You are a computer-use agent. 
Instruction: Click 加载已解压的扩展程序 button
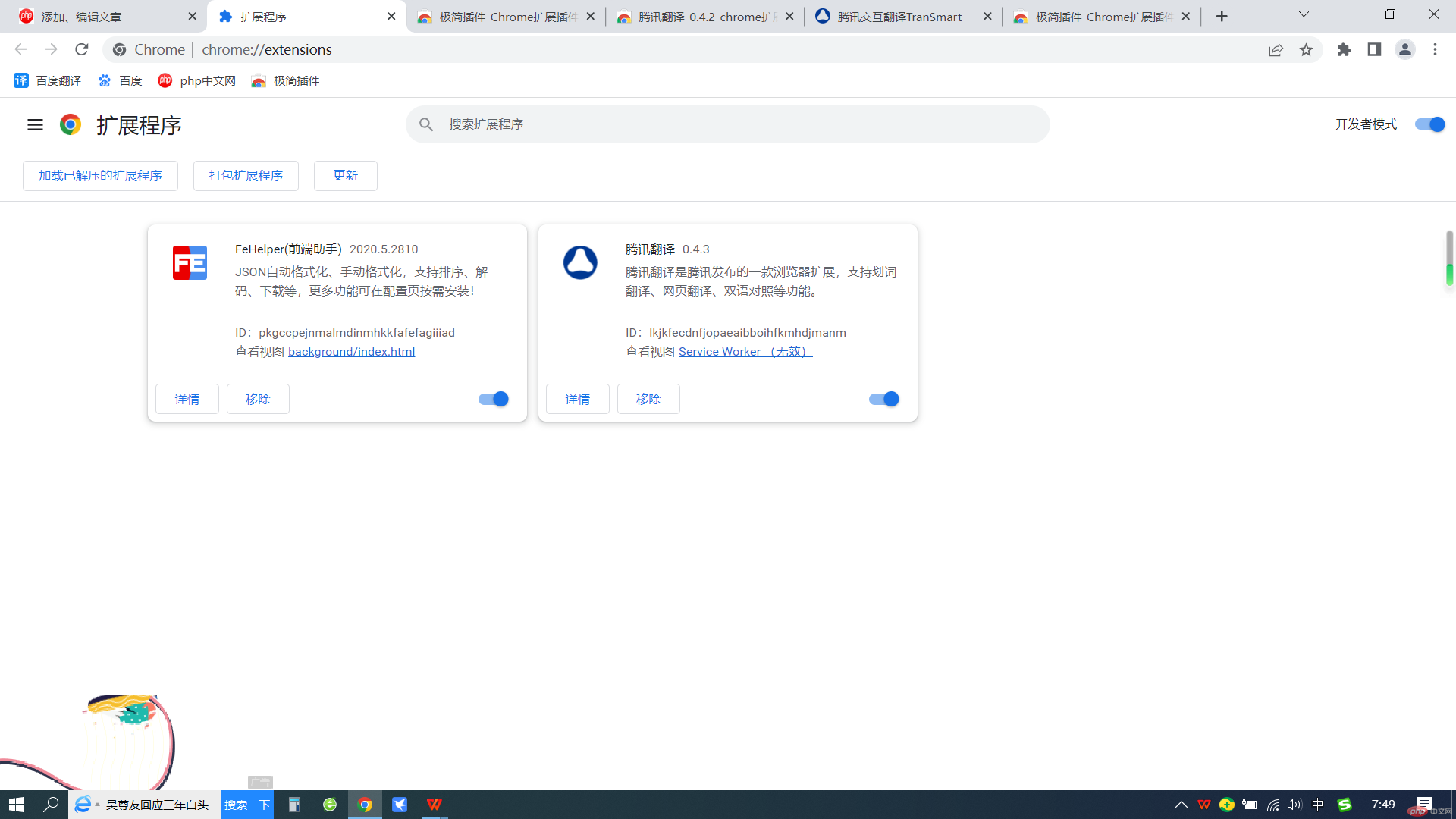(x=100, y=175)
